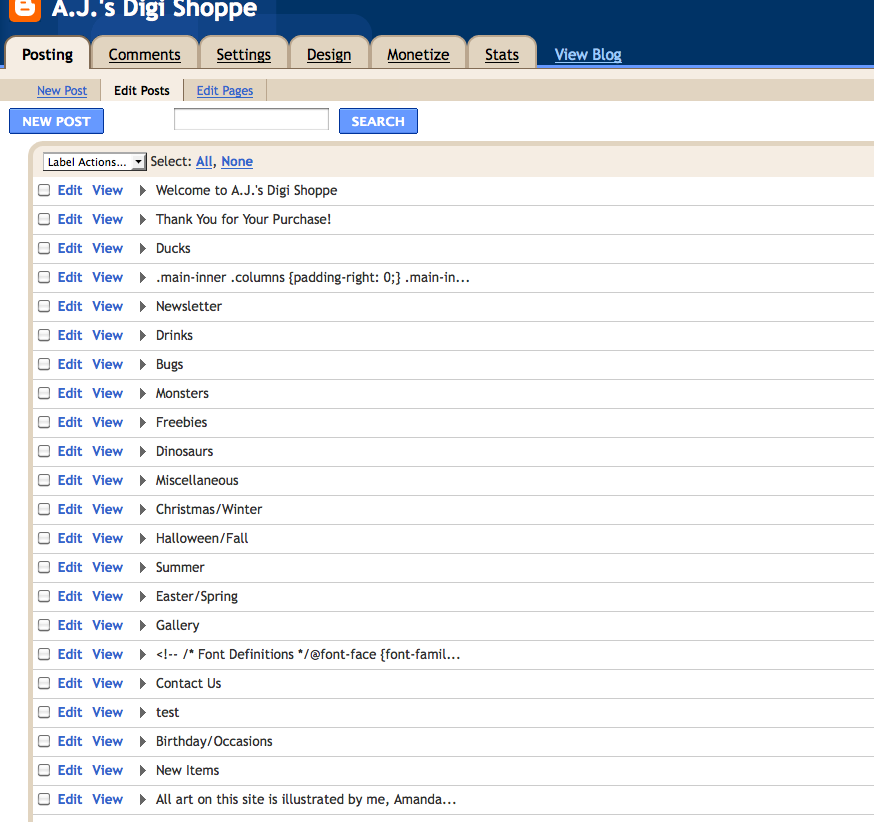This screenshot has height=822, width=874.
Task: Switch to the Comments tab
Action: pyautogui.click(x=144, y=54)
